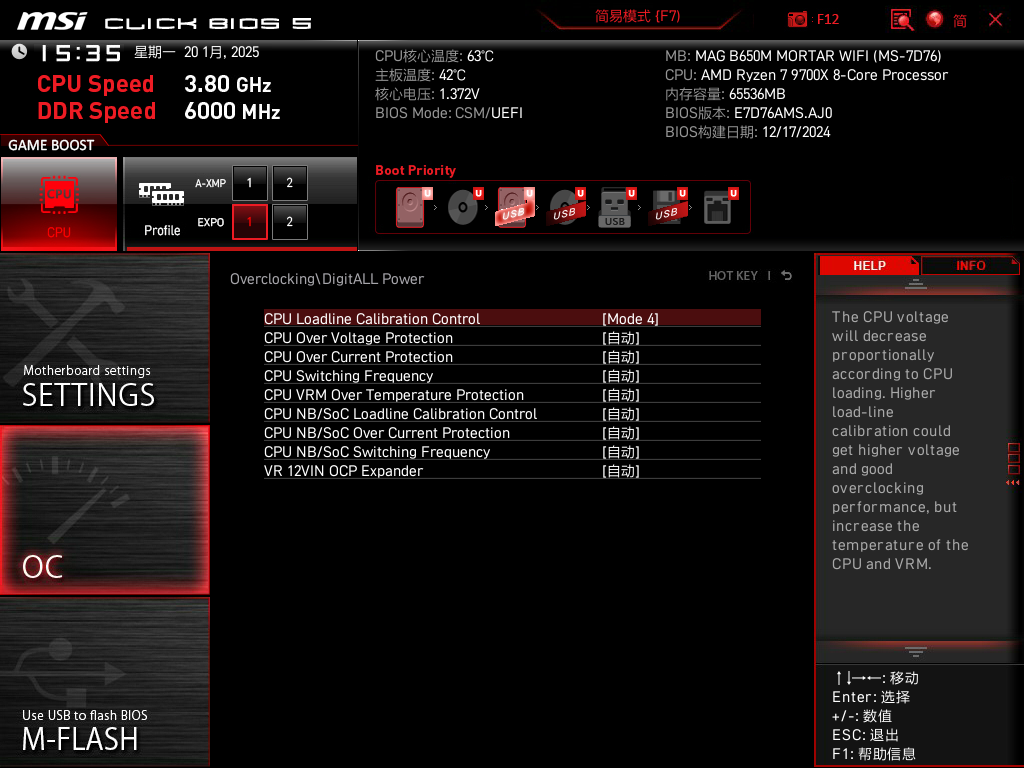Open CPU Loadline Calibration Control Mode 4 options
Screen dimensions: 1024x768
pos(630,319)
